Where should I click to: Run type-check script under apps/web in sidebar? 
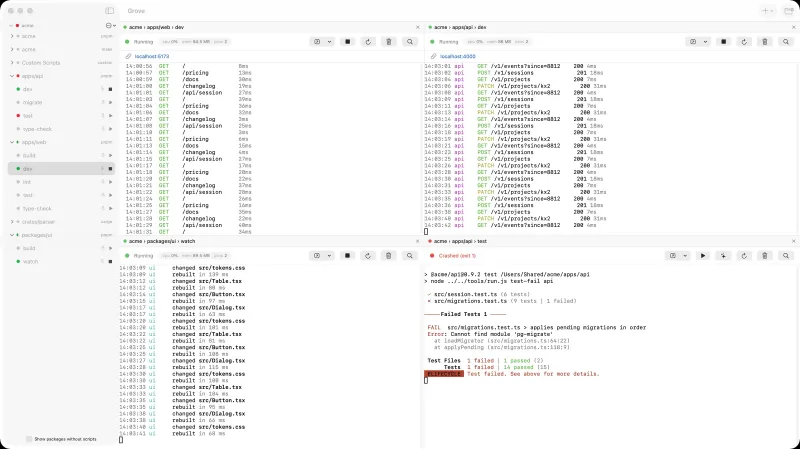pos(110,209)
